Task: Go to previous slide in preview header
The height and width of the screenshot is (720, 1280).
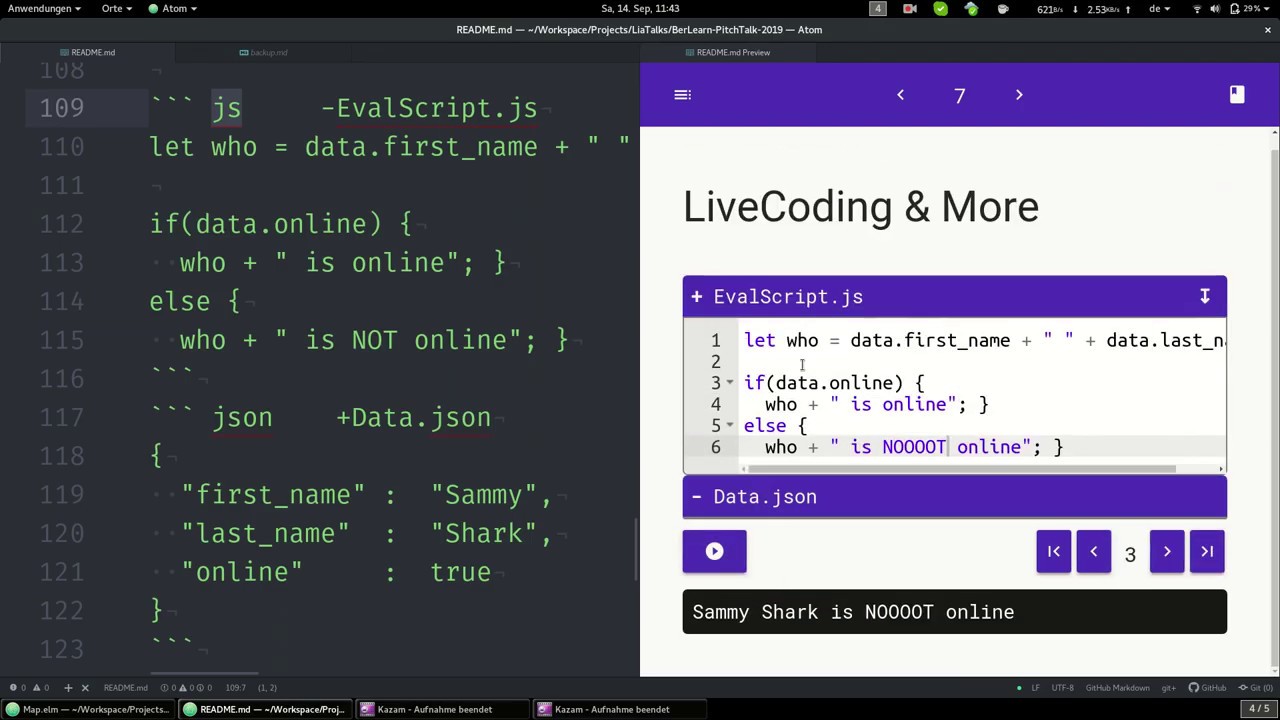Action: pyautogui.click(x=900, y=95)
